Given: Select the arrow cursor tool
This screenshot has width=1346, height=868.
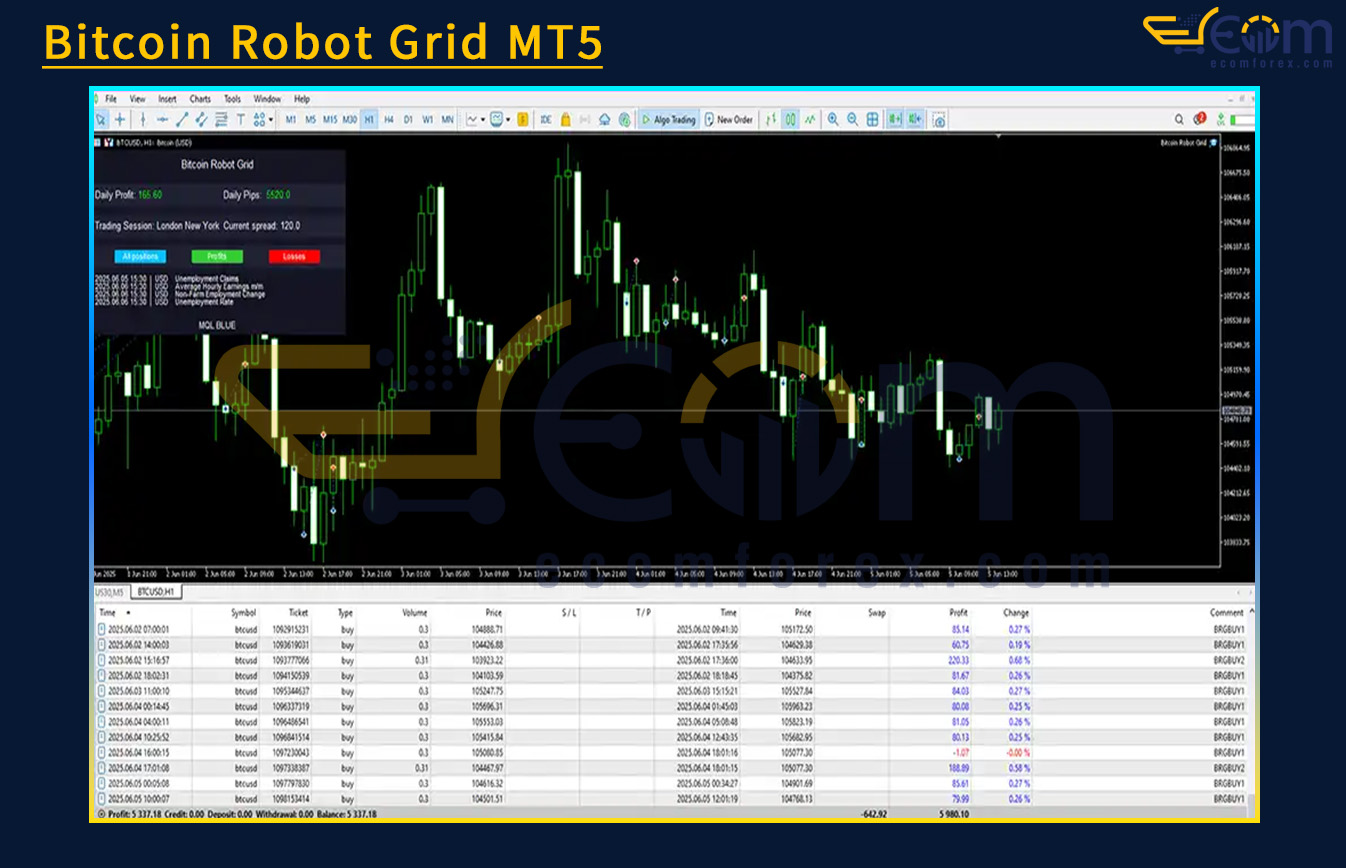Looking at the screenshot, I should tap(101, 120).
